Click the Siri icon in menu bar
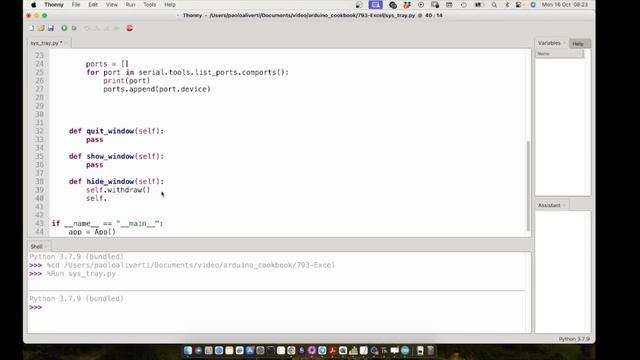Image resolution: width=640 pixels, height=360 pixels. pos(533,5)
